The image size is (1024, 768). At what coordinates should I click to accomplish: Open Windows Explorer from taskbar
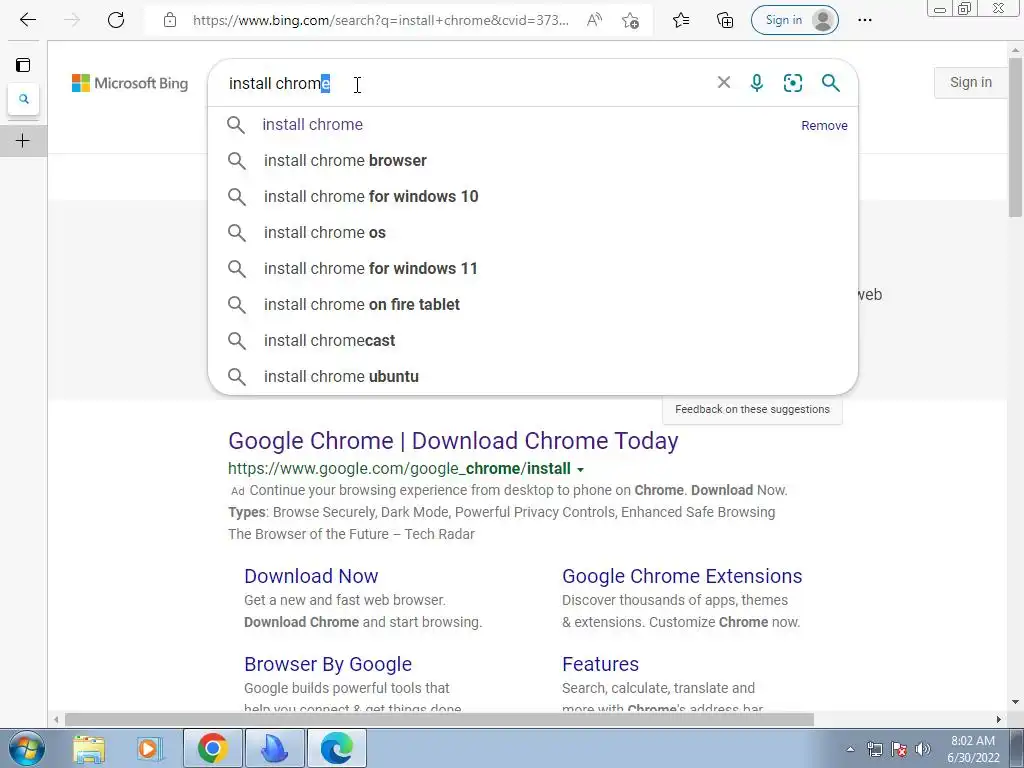pos(89,748)
